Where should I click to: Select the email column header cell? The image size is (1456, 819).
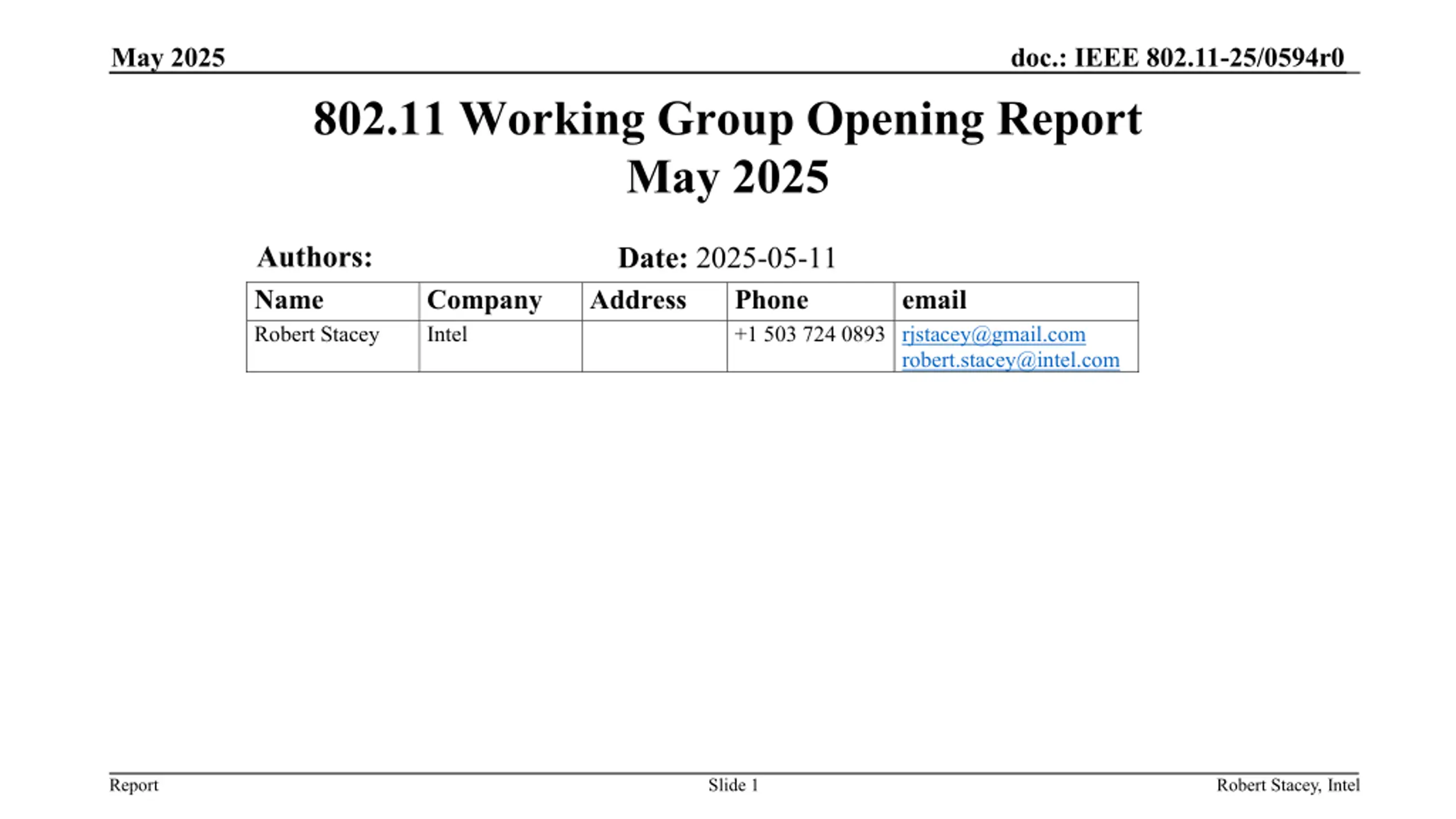point(1016,301)
